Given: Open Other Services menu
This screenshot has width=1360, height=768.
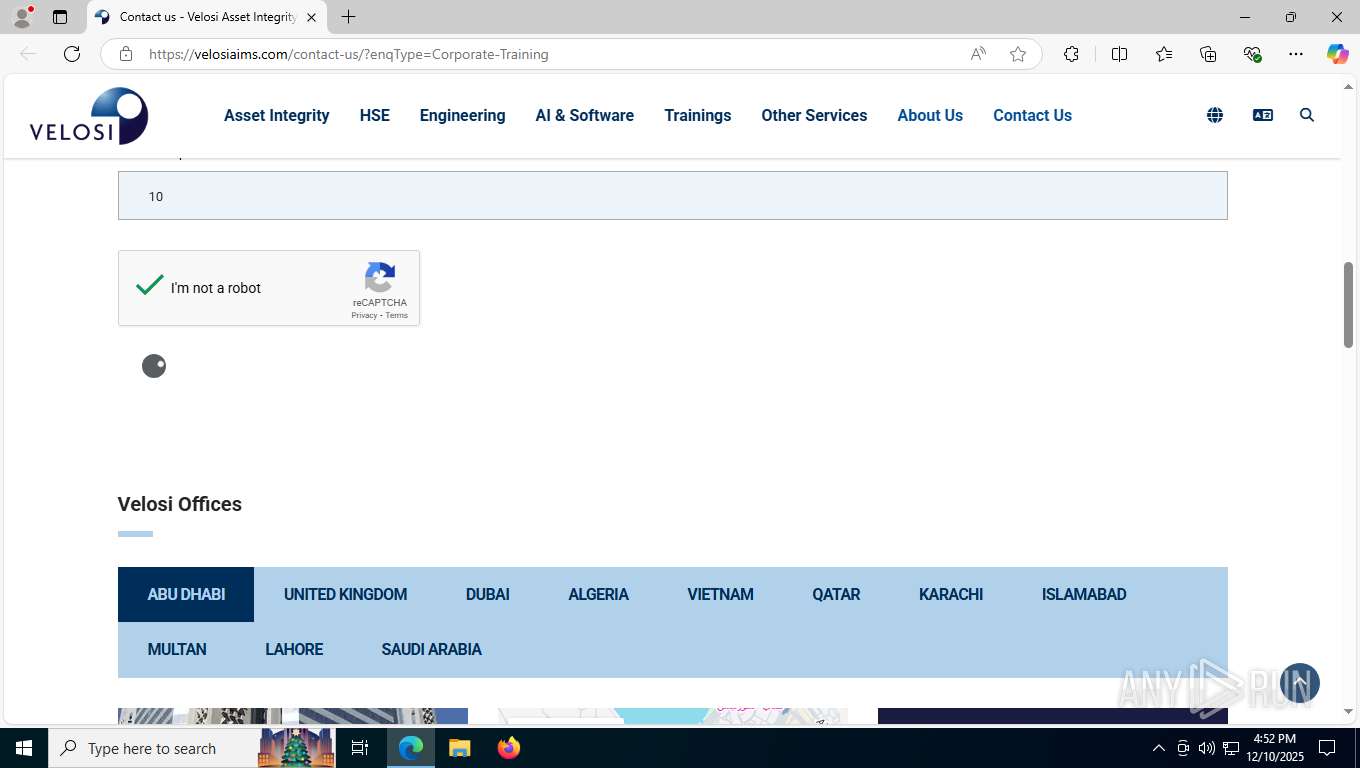Looking at the screenshot, I should coord(814,115).
